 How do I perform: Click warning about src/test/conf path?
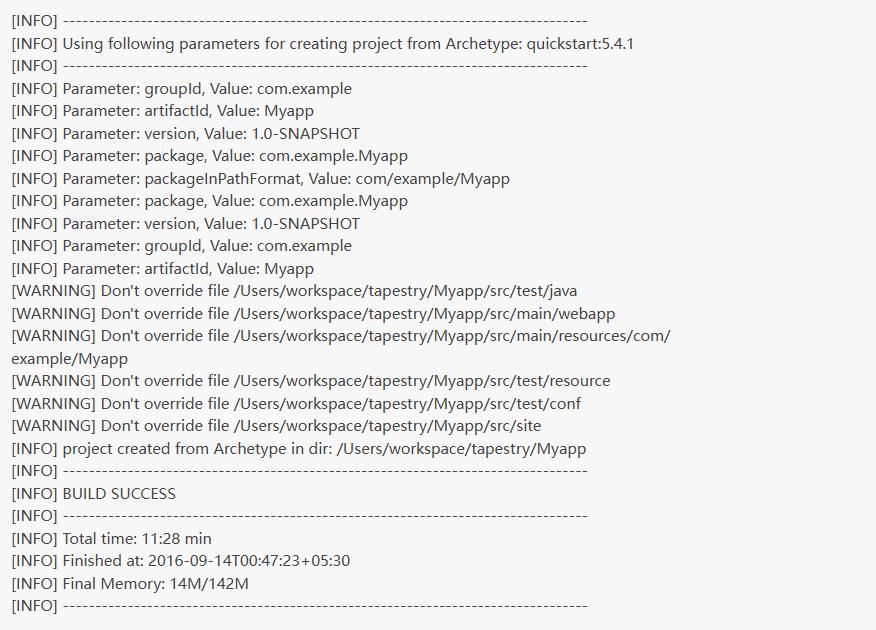coord(296,404)
